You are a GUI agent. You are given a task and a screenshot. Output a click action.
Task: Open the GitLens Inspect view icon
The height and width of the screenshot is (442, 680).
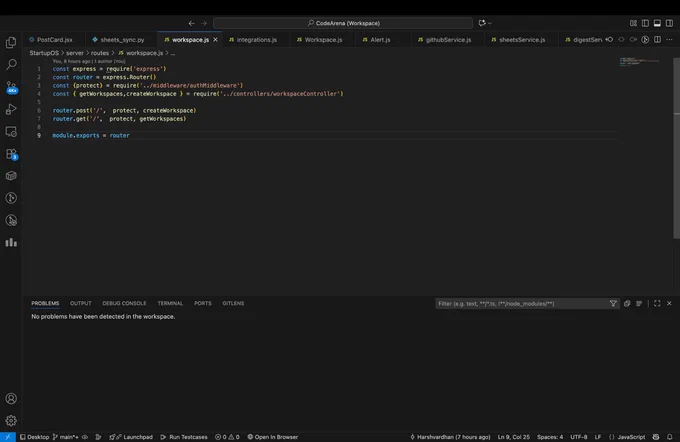coord(11,220)
